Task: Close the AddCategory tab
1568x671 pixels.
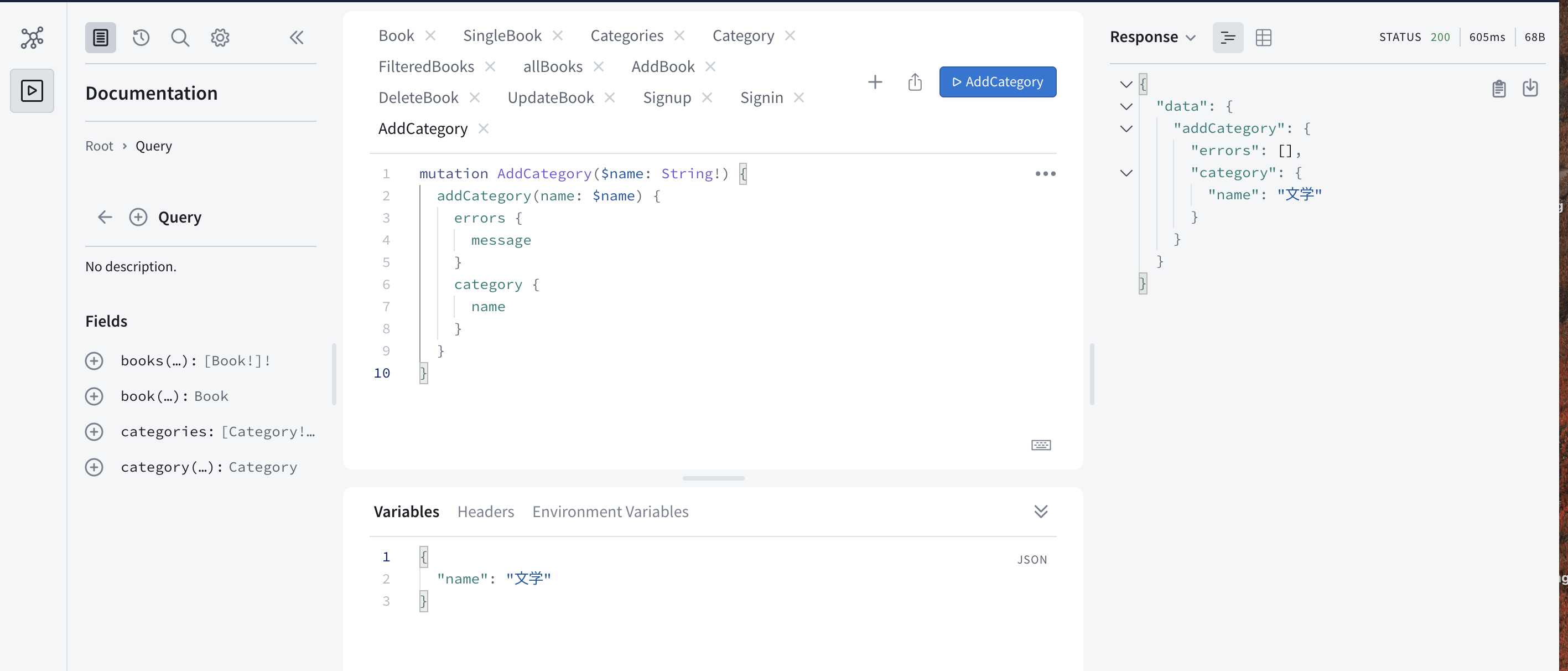Action: [484, 128]
